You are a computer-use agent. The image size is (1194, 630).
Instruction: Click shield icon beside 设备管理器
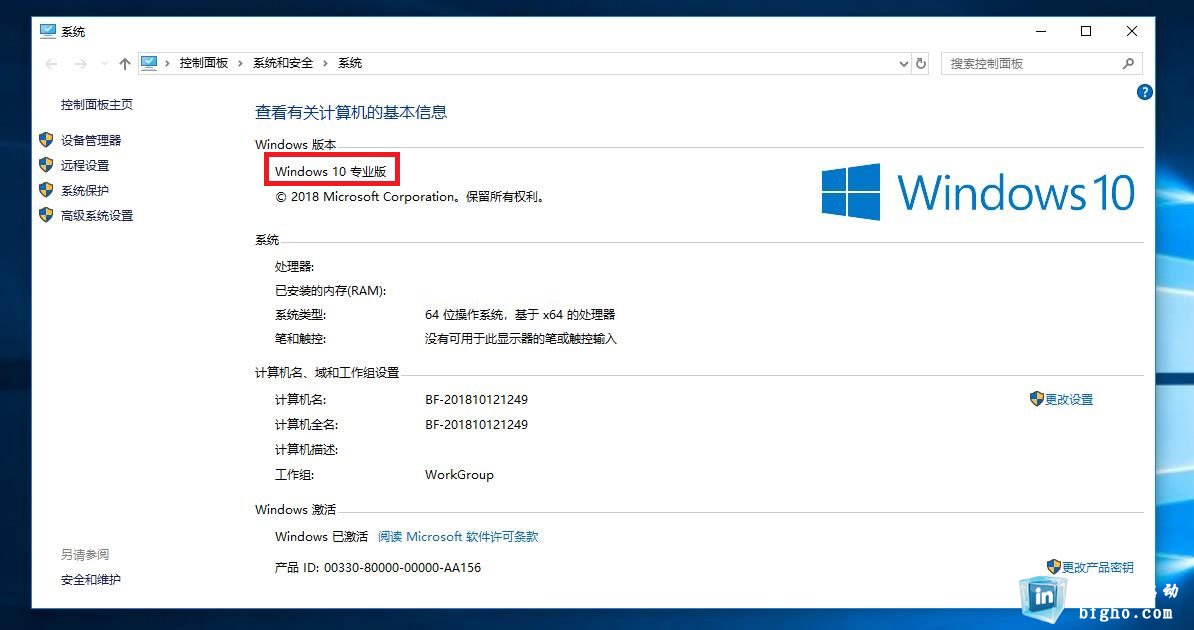click(46, 140)
